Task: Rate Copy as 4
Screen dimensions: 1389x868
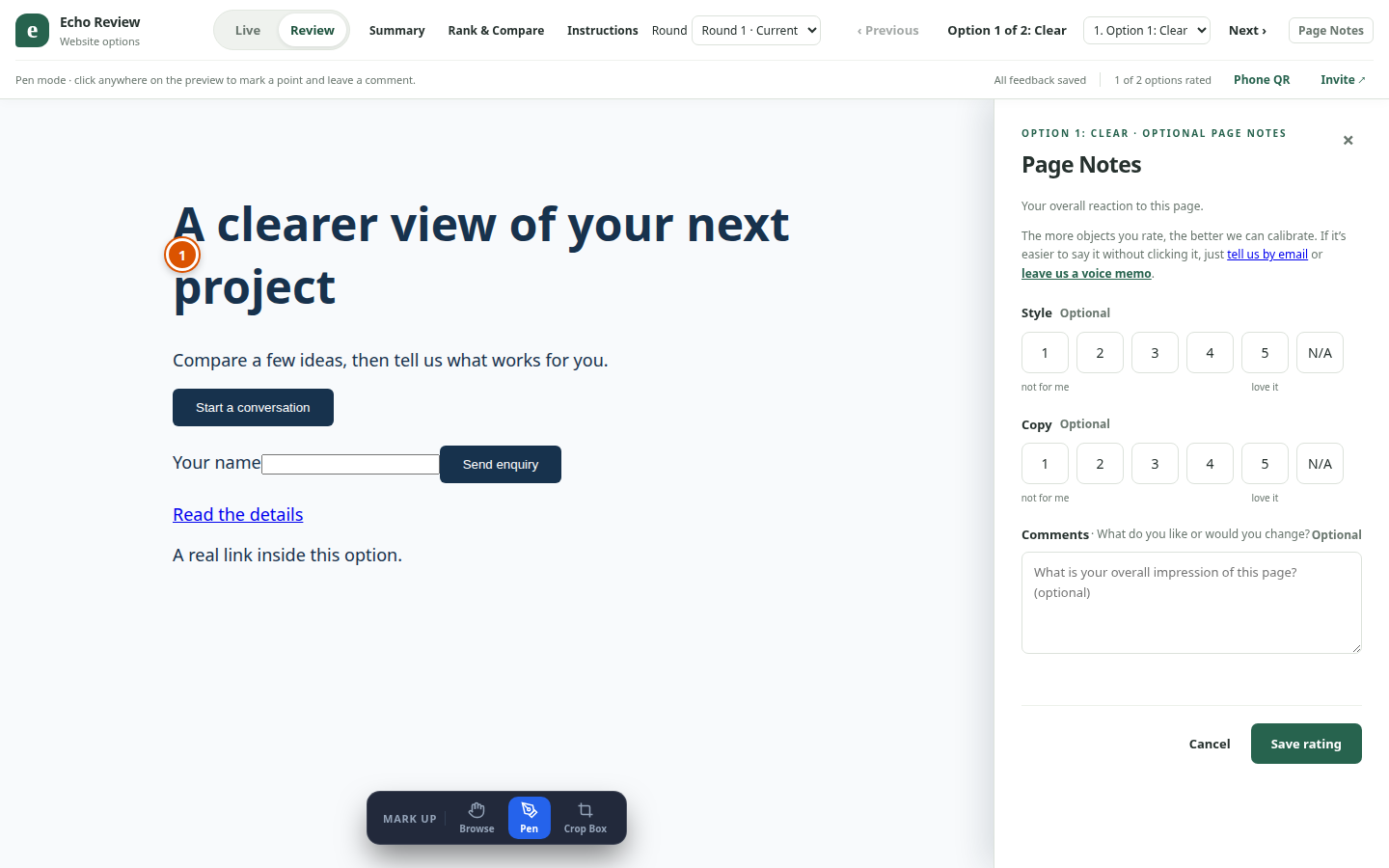Action: pos(1210,464)
